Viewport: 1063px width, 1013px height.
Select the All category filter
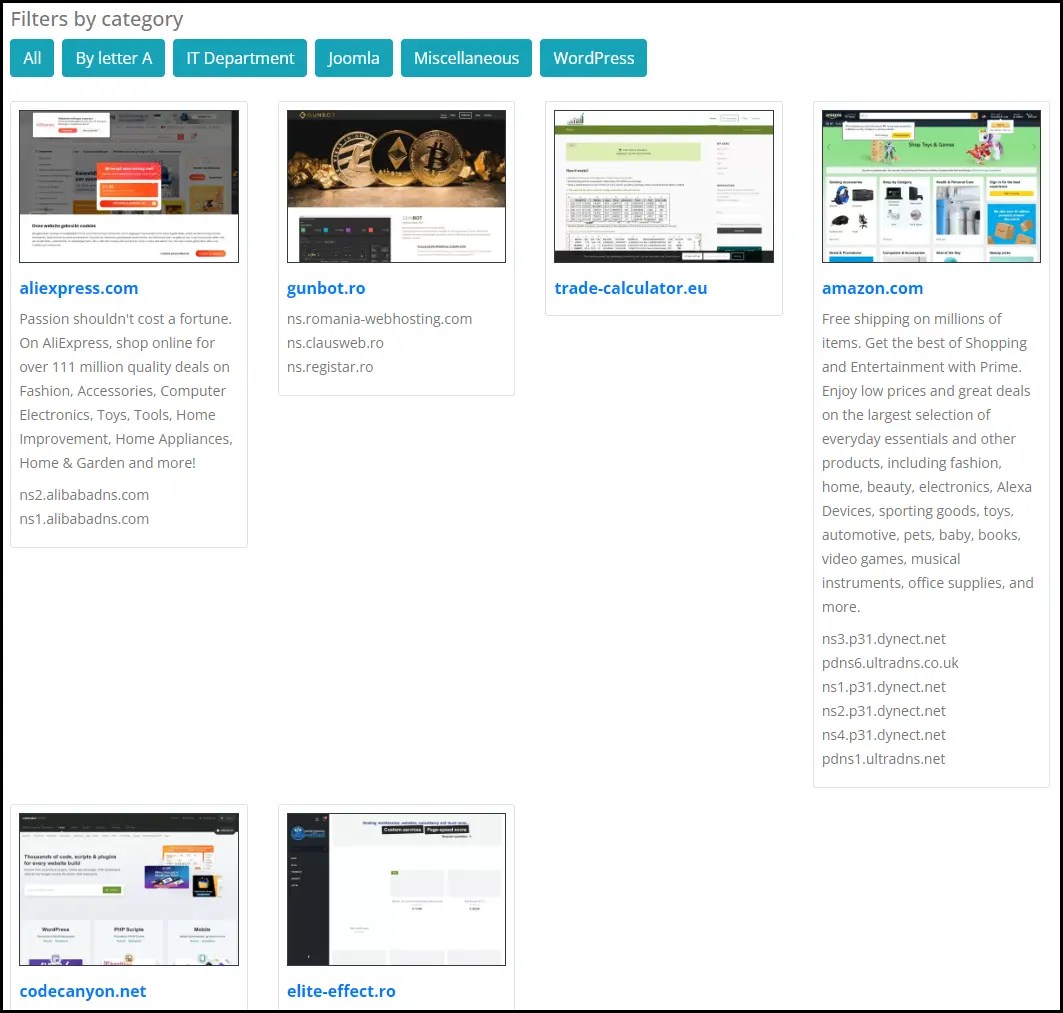pyautogui.click(x=32, y=58)
